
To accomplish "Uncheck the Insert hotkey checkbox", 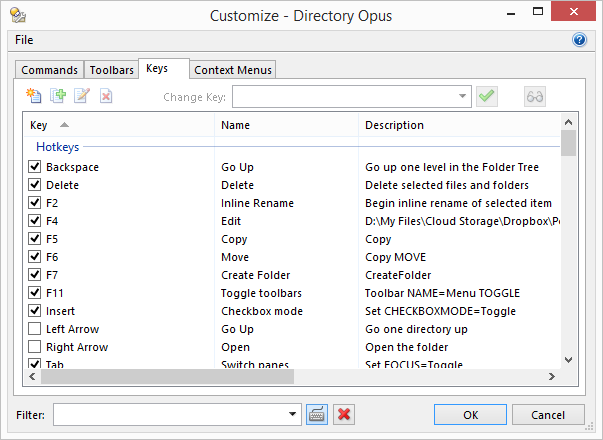I will 35,311.
